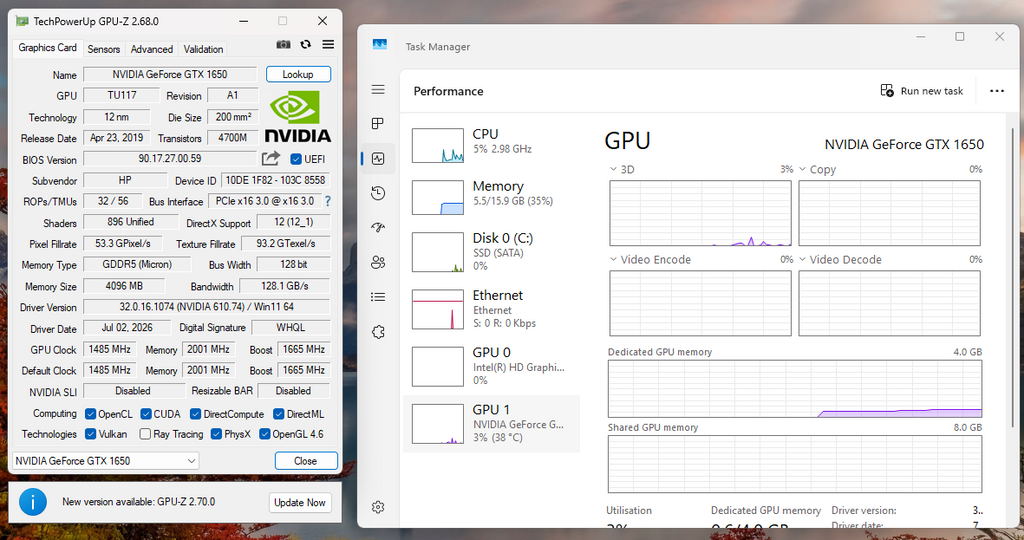Open the Services page icon in sidebar
Viewport: 1024px width, 540px height.
pyautogui.click(x=378, y=332)
